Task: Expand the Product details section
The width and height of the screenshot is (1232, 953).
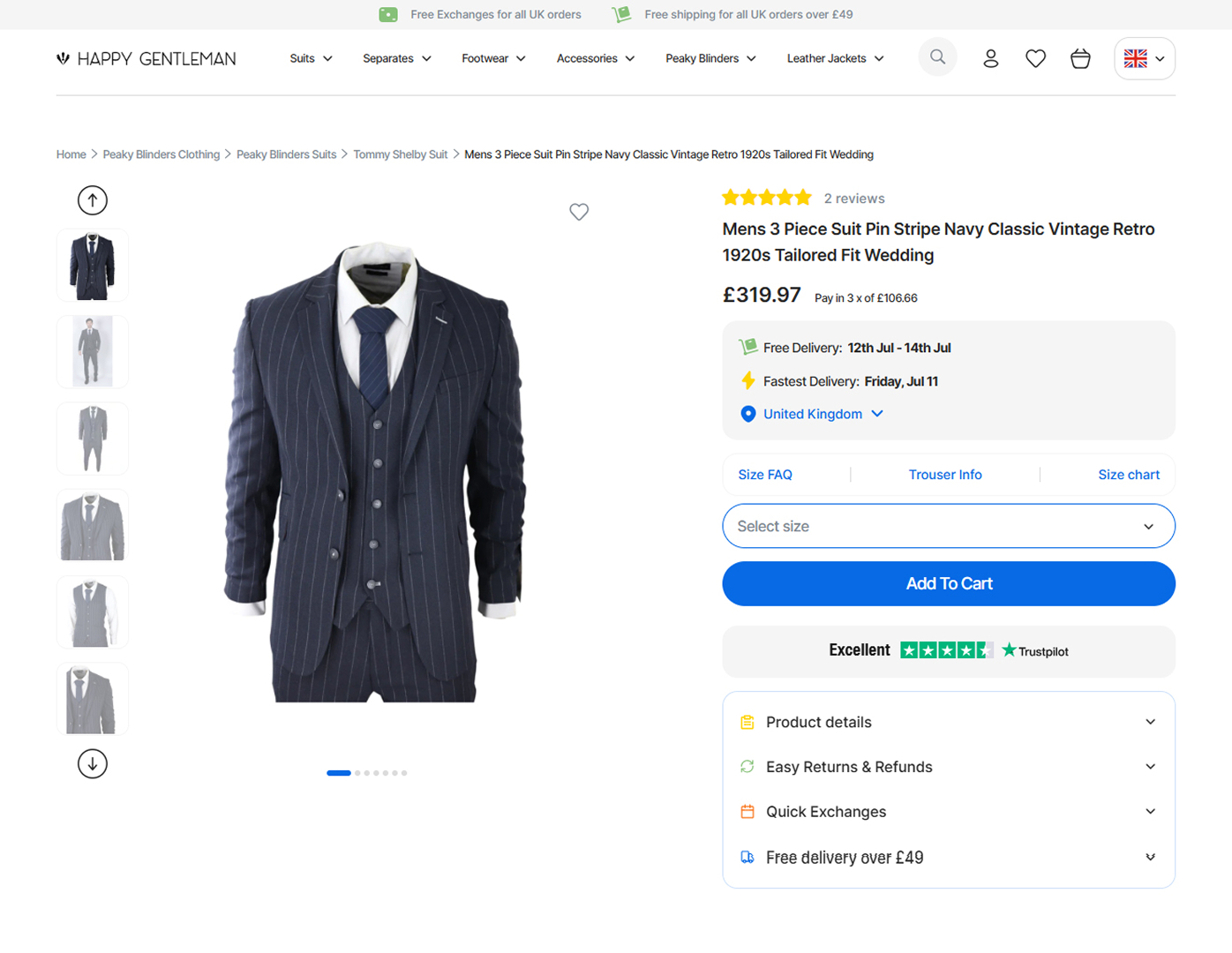Action: tap(949, 722)
